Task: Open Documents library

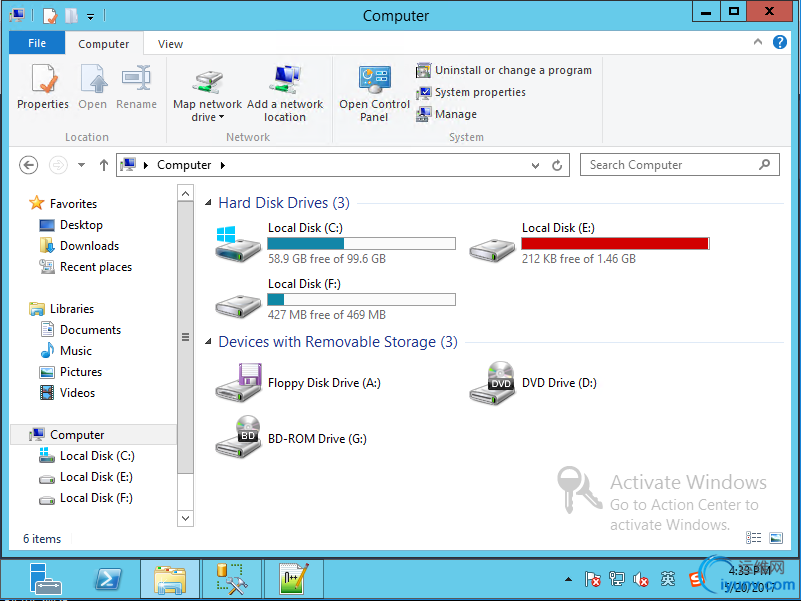Action: coord(81,330)
